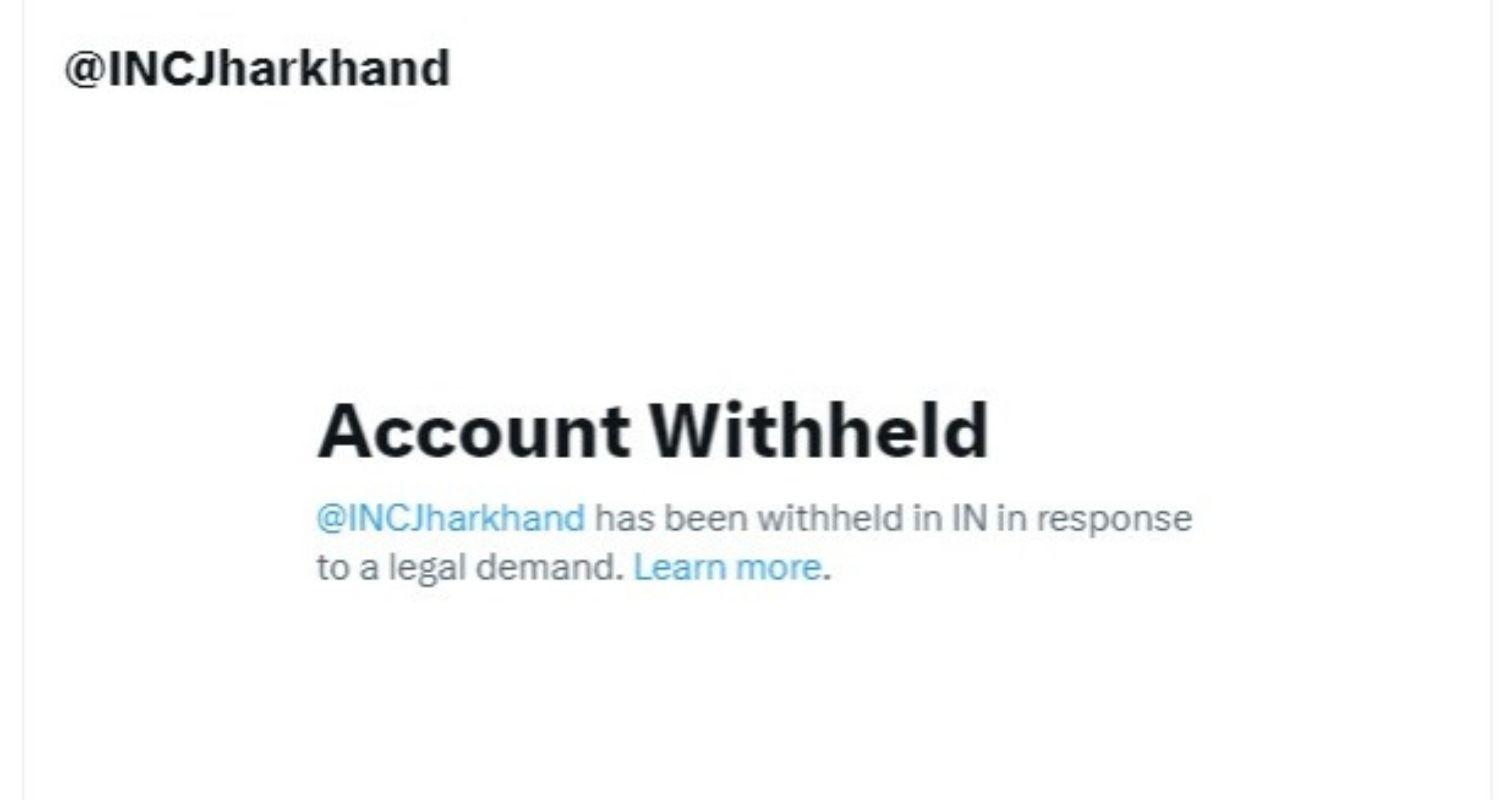Click the bold @INCJharkhand handle at top
Screen dimensions: 1500x800
coord(257,69)
